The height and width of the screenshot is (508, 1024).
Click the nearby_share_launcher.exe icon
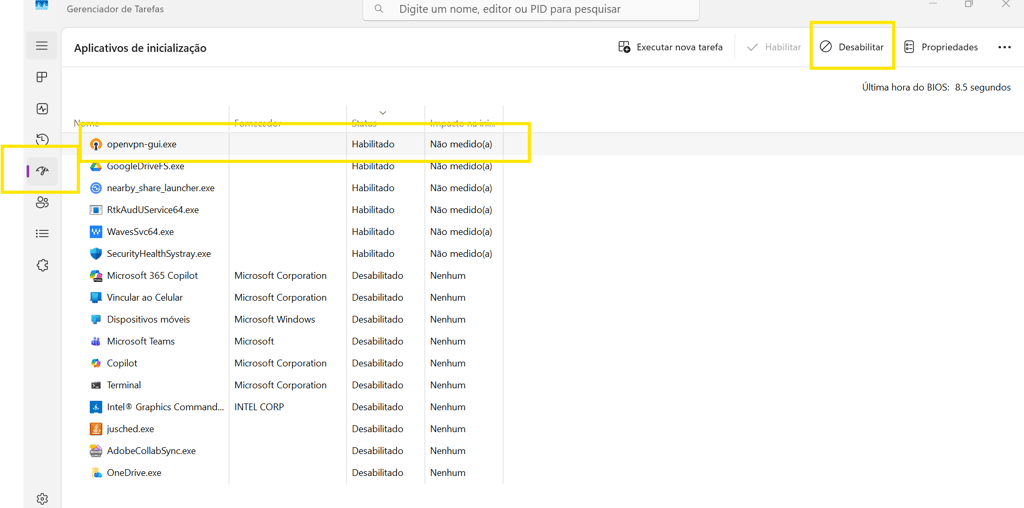tap(95, 188)
